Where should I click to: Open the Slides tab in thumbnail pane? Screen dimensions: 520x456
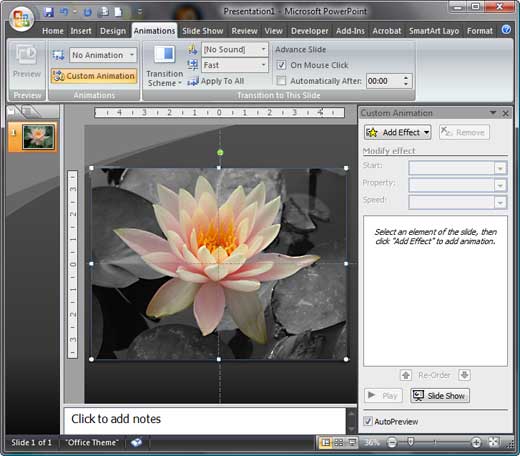(x=12, y=112)
